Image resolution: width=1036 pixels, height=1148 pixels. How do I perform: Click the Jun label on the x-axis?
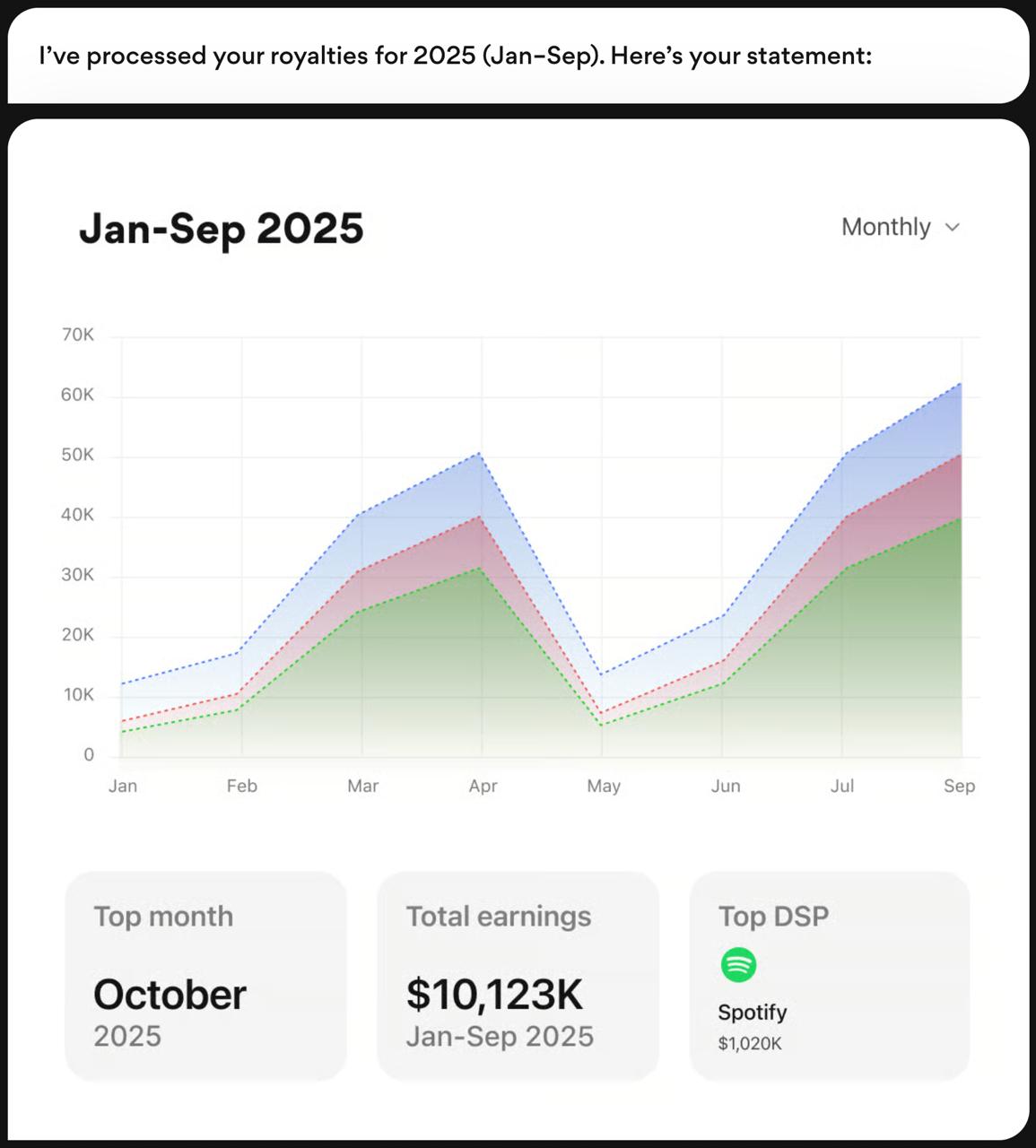(x=726, y=786)
